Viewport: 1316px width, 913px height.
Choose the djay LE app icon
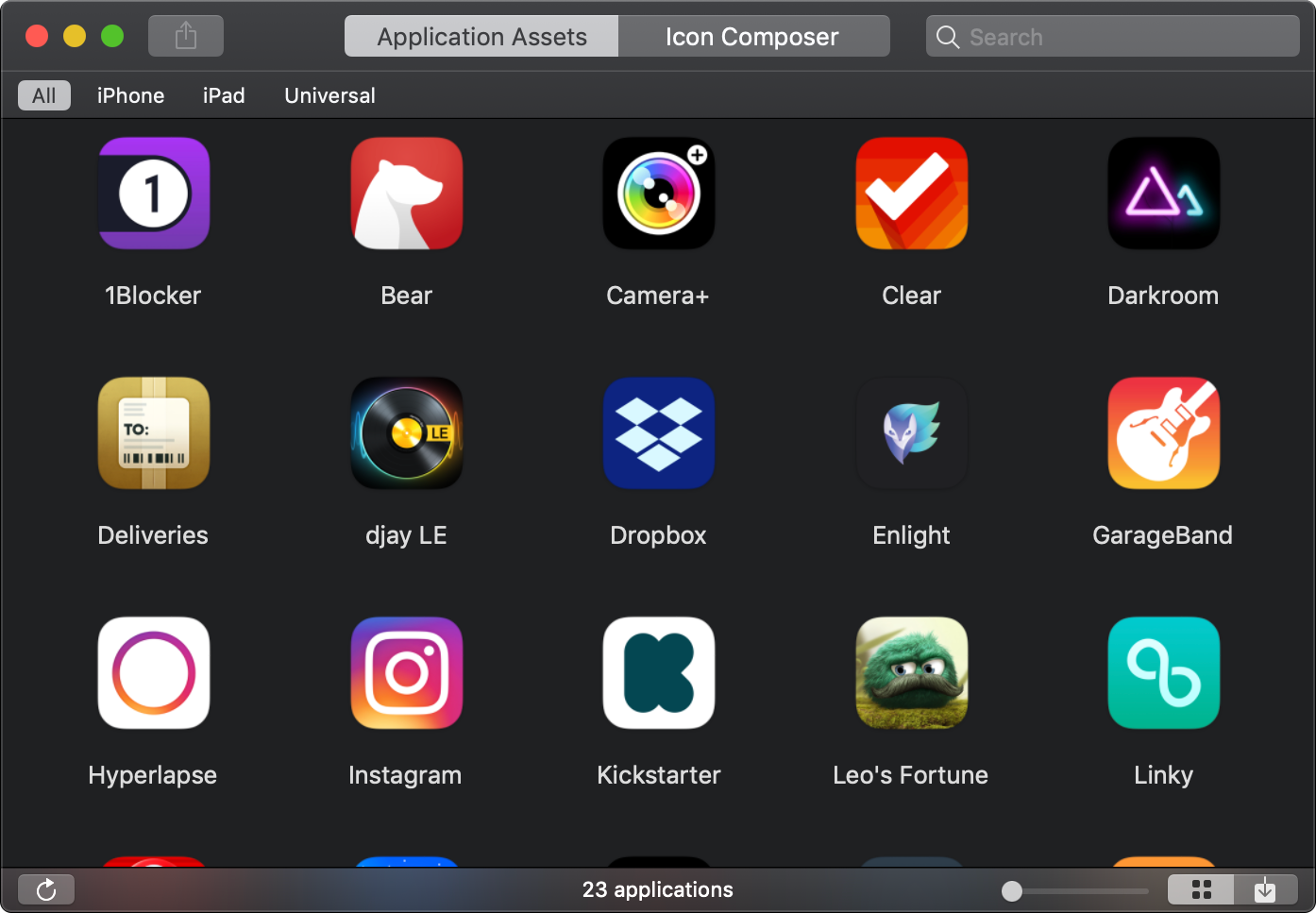point(407,433)
